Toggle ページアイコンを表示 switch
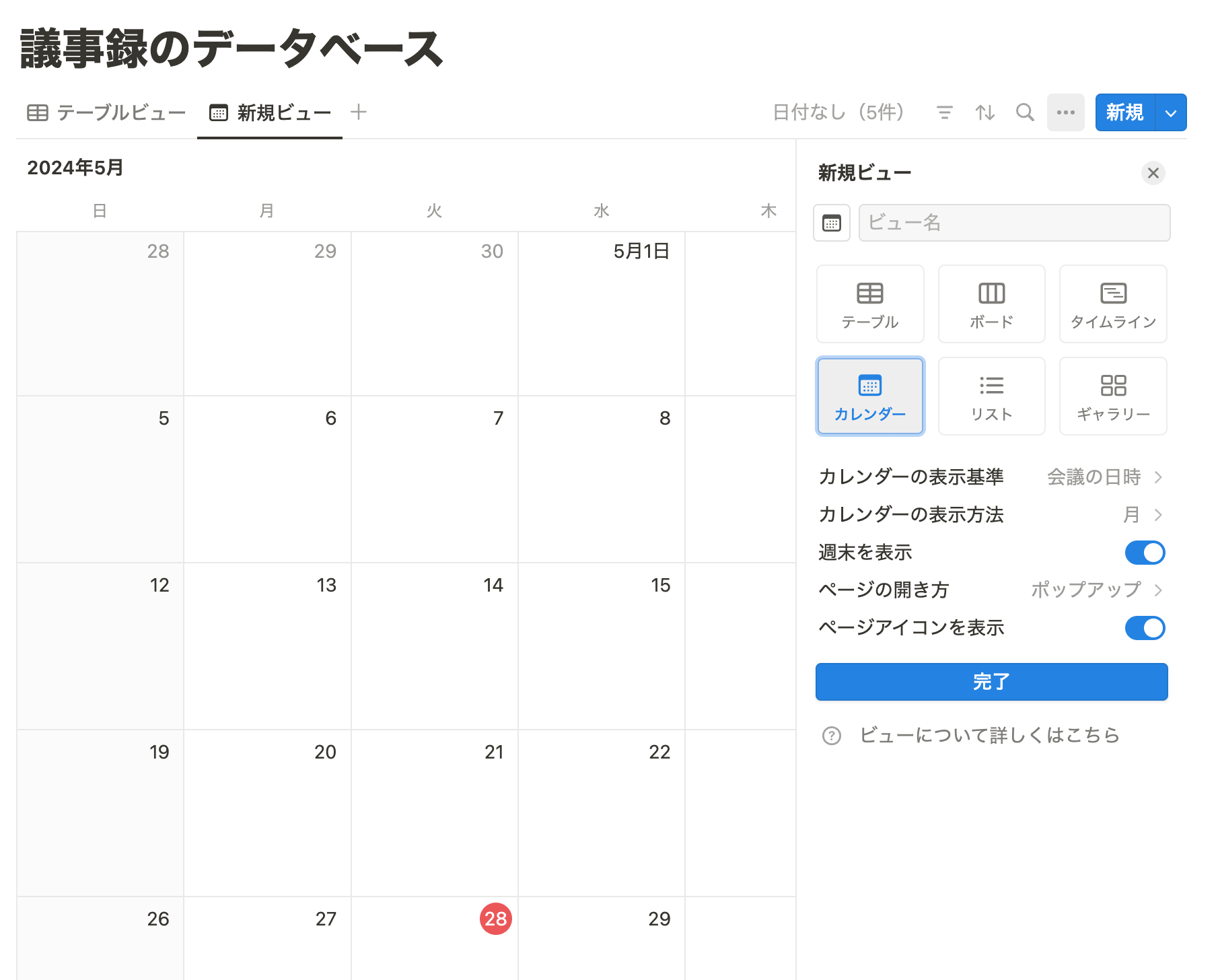The width and height of the screenshot is (1218, 980). [1145, 628]
